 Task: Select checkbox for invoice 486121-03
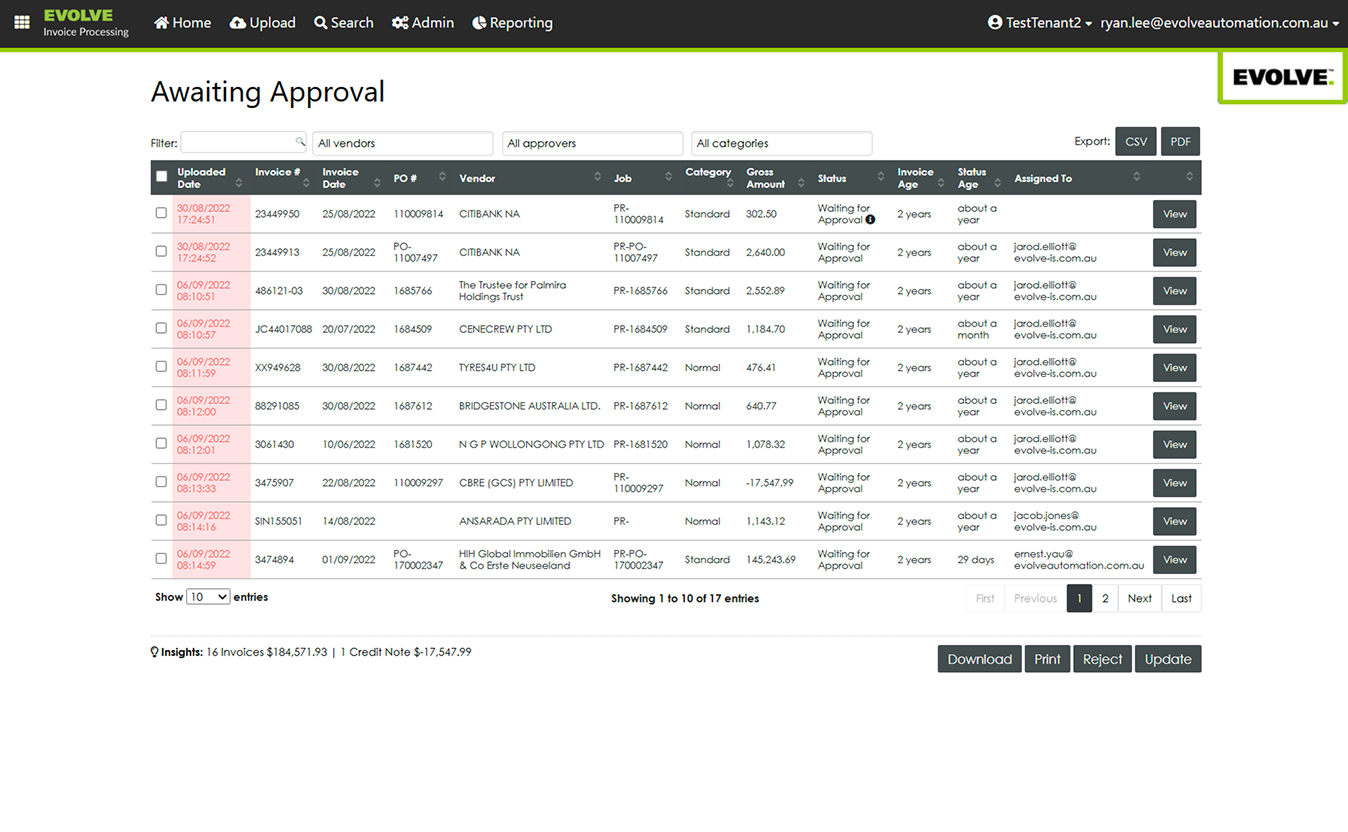point(161,290)
